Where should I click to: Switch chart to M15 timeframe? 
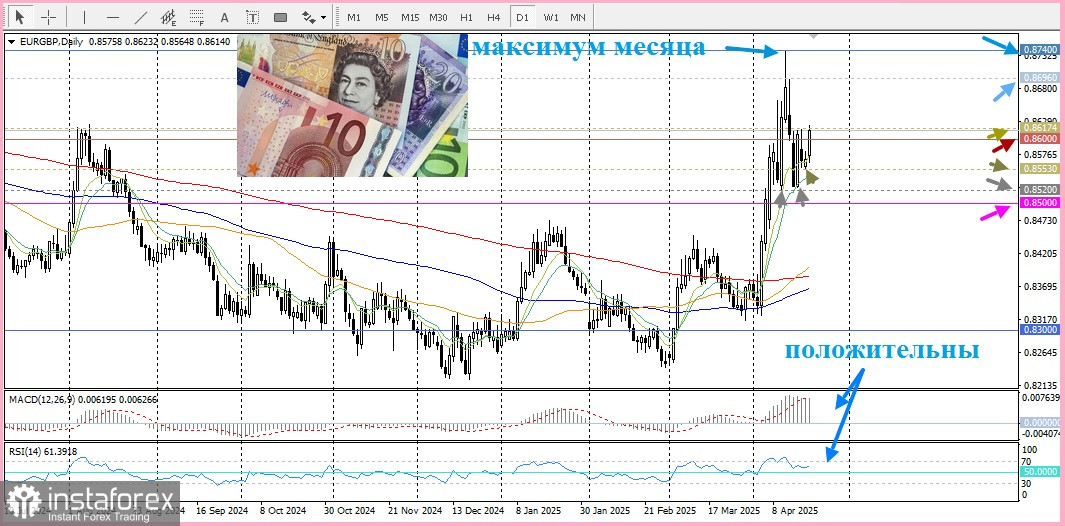tap(410, 17)
